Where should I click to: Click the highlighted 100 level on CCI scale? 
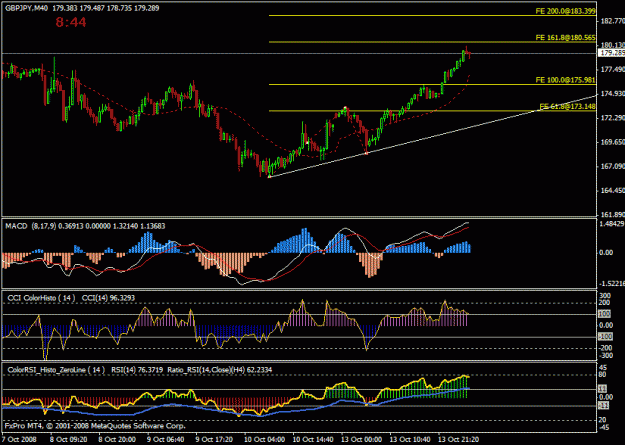point(606,314)
